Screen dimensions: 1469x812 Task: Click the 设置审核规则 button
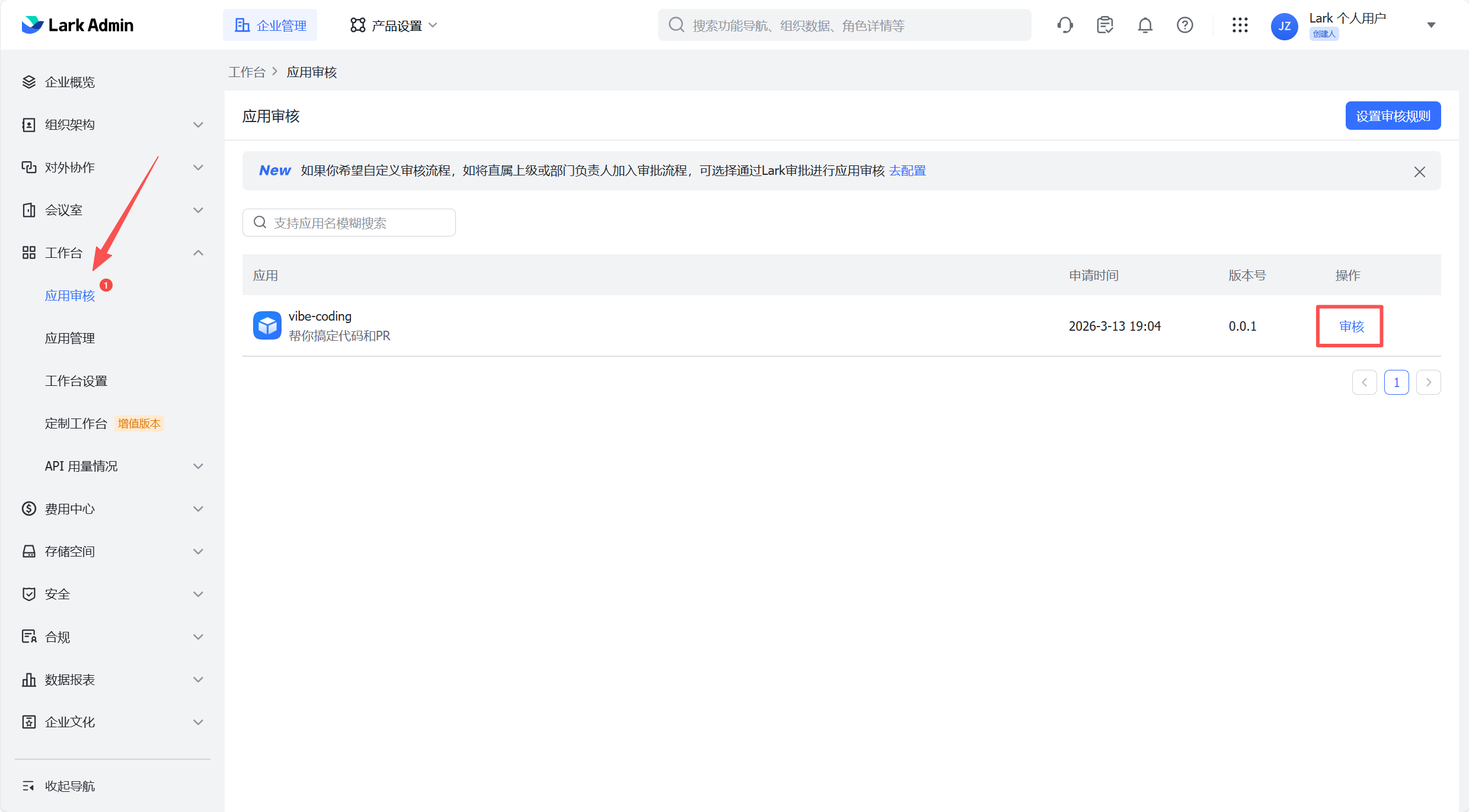[1393, 116]
